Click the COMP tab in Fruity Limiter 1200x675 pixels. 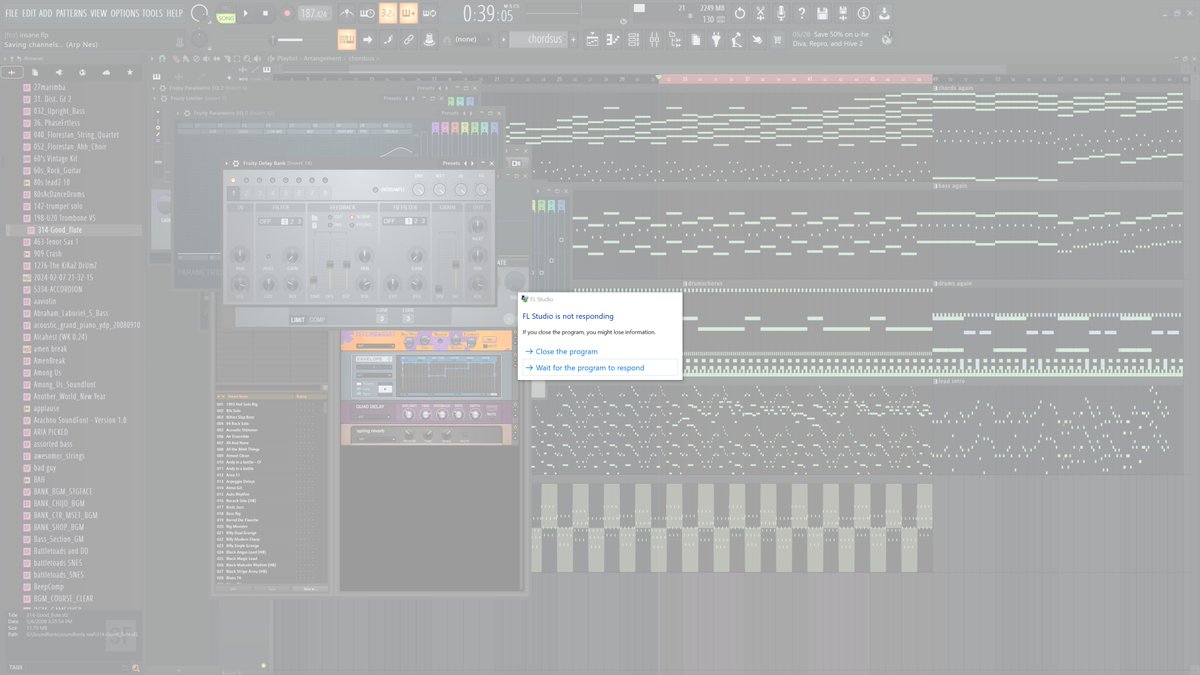pyautogui.click(x=317, y=319)
